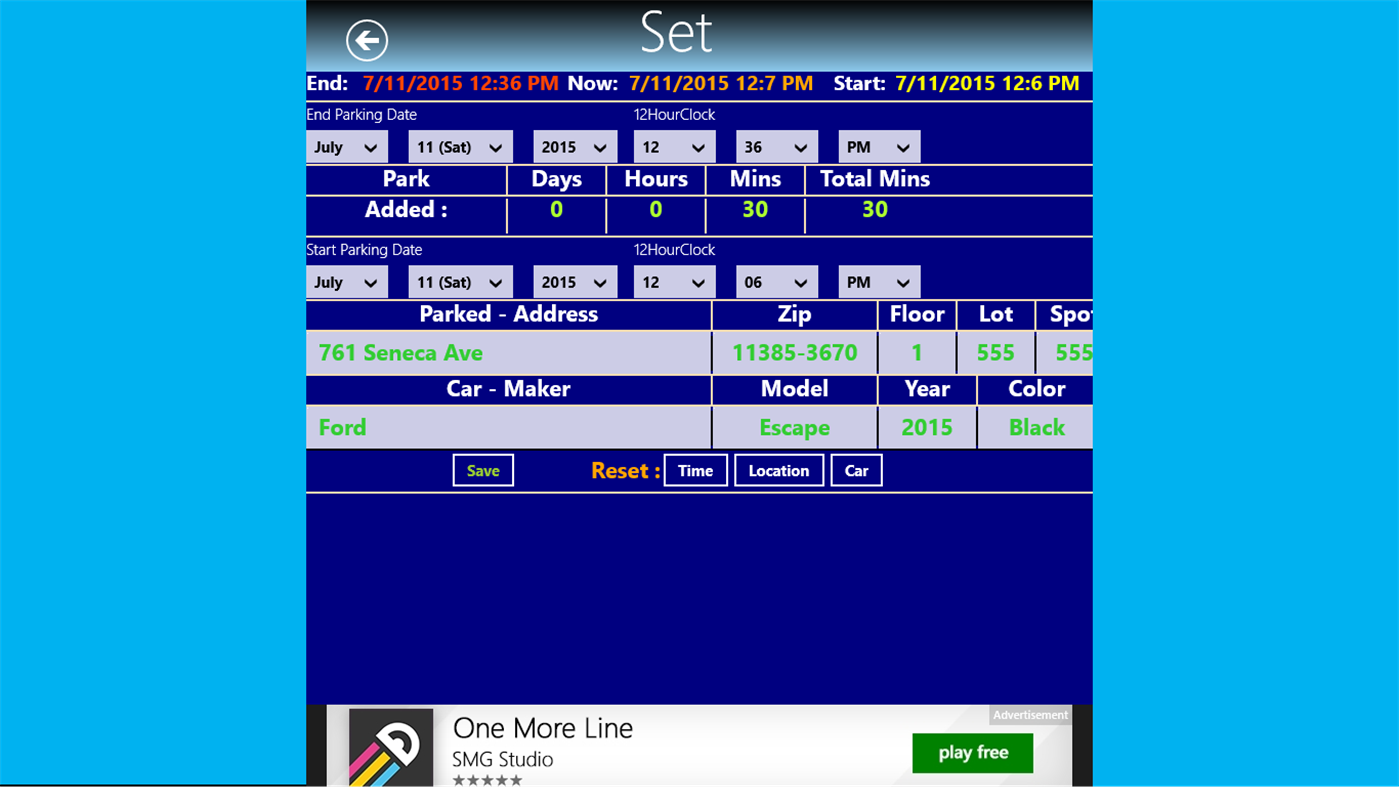The image size is (1399, 787).
Task: Open the Start Parking month dropdown
Action: 346,281
